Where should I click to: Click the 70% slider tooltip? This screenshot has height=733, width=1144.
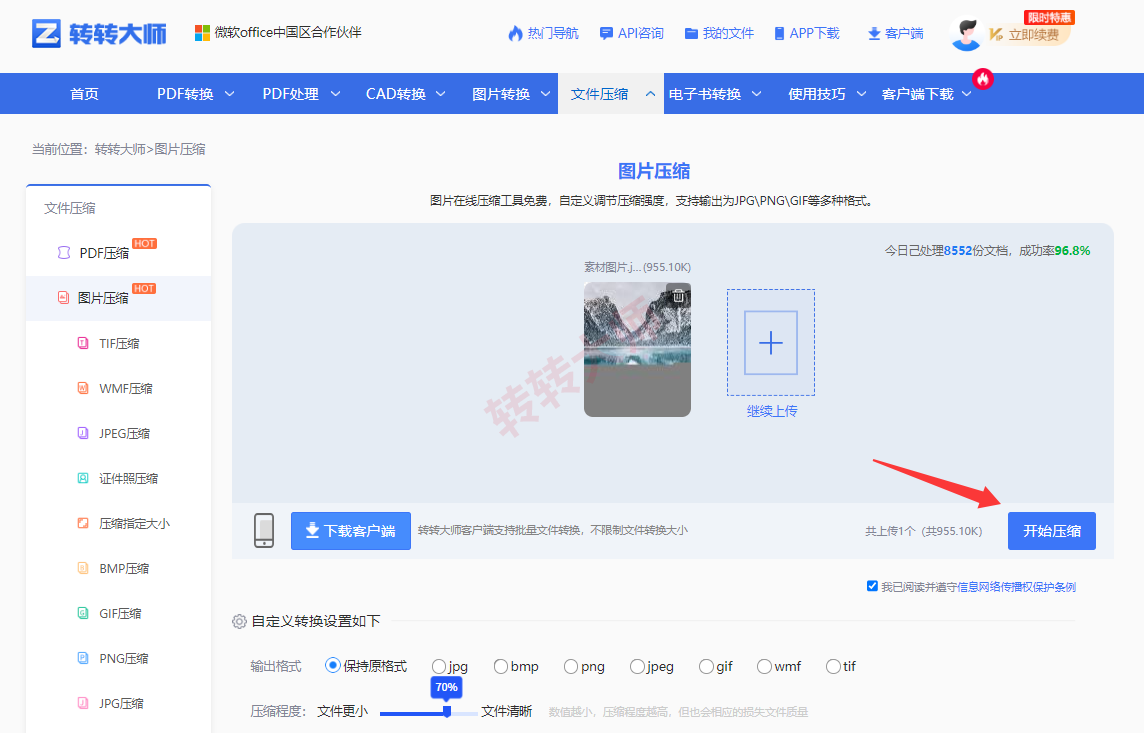click(446, 687)
